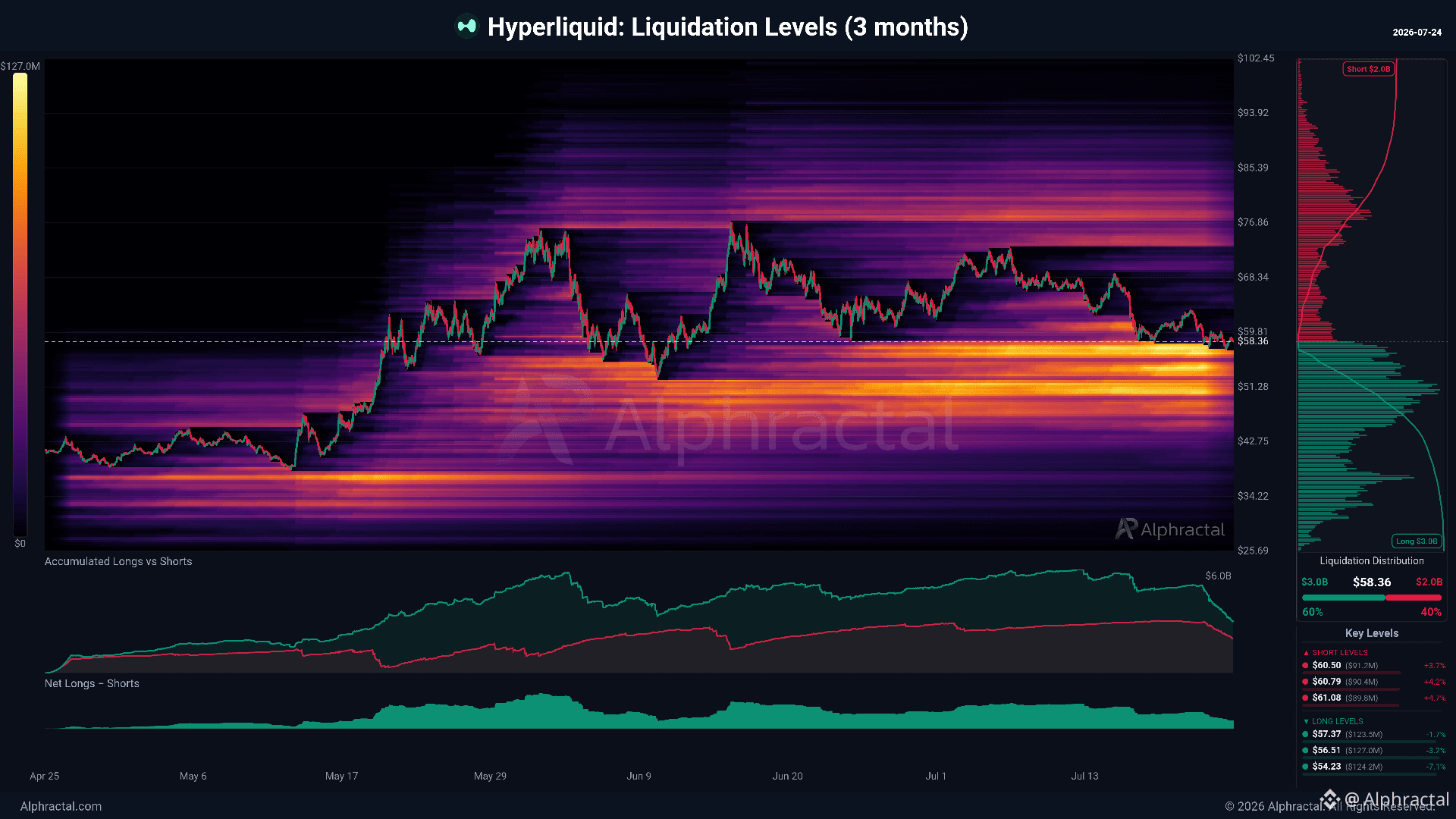This screenshot has height=819, width=1456.
Task: Click the green '$3.0B' longs total
Action: [1315, 582]
